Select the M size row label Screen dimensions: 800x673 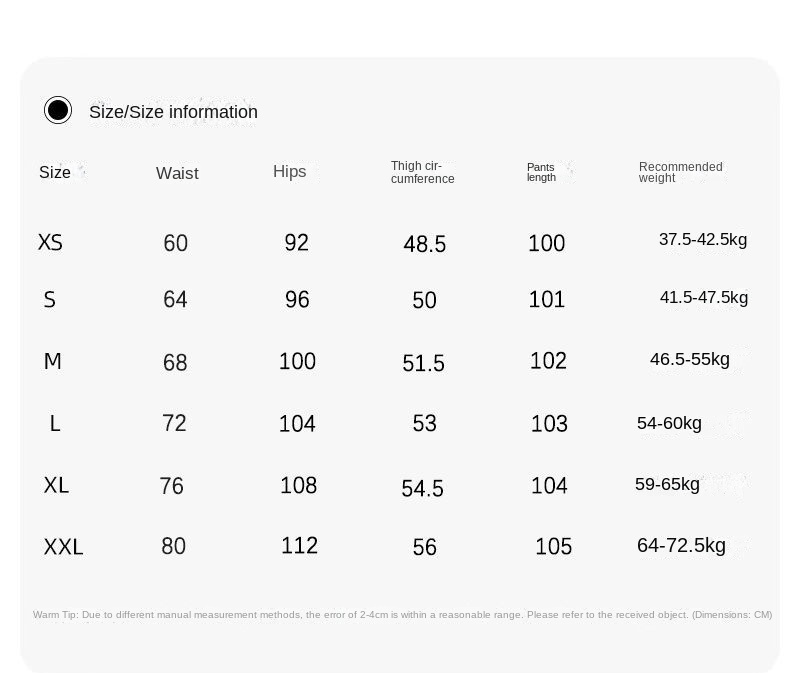click(53, 361)
